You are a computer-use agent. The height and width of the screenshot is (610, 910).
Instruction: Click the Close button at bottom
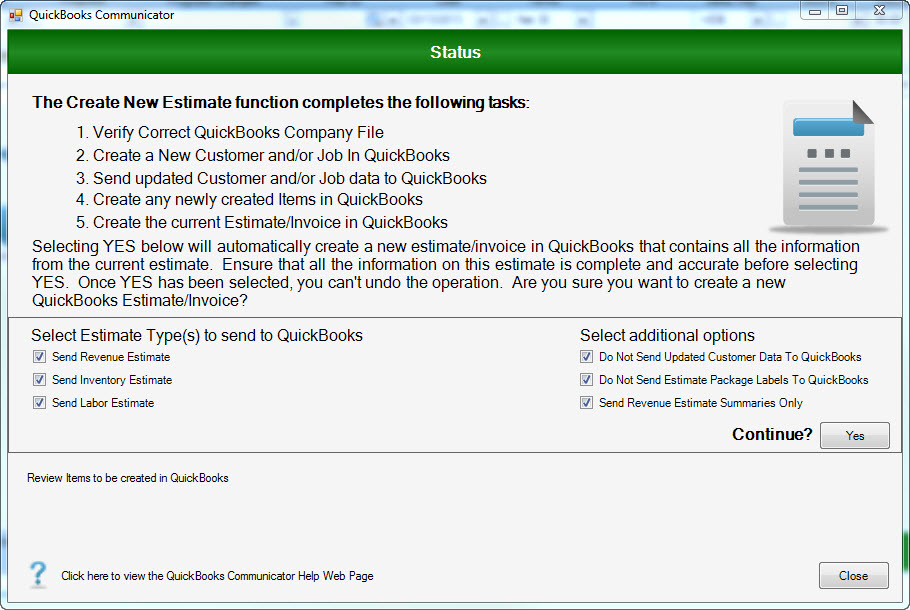click(854, 575)
